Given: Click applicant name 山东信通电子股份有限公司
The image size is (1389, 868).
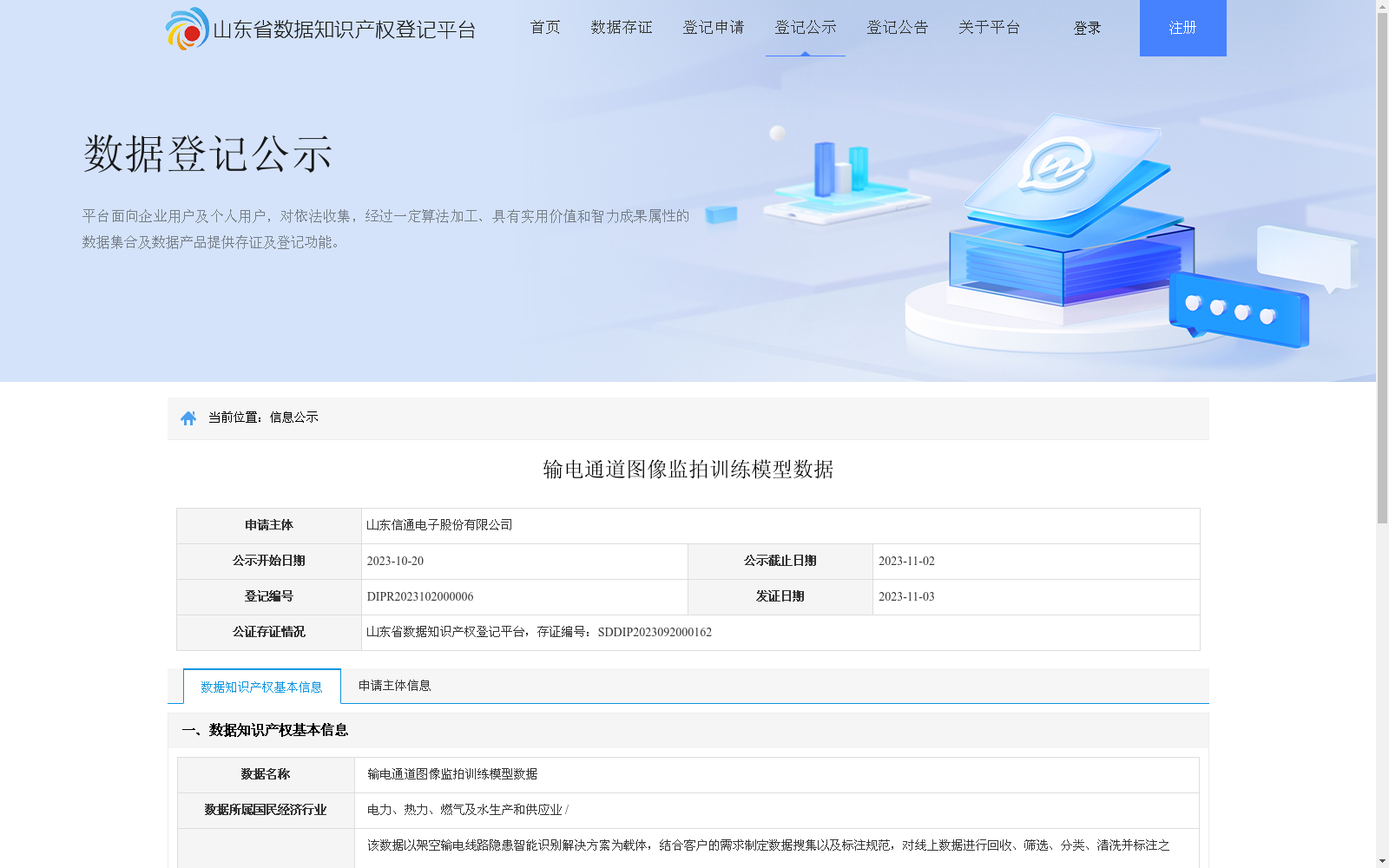Looking at the screenshot, I should point(439,525).
